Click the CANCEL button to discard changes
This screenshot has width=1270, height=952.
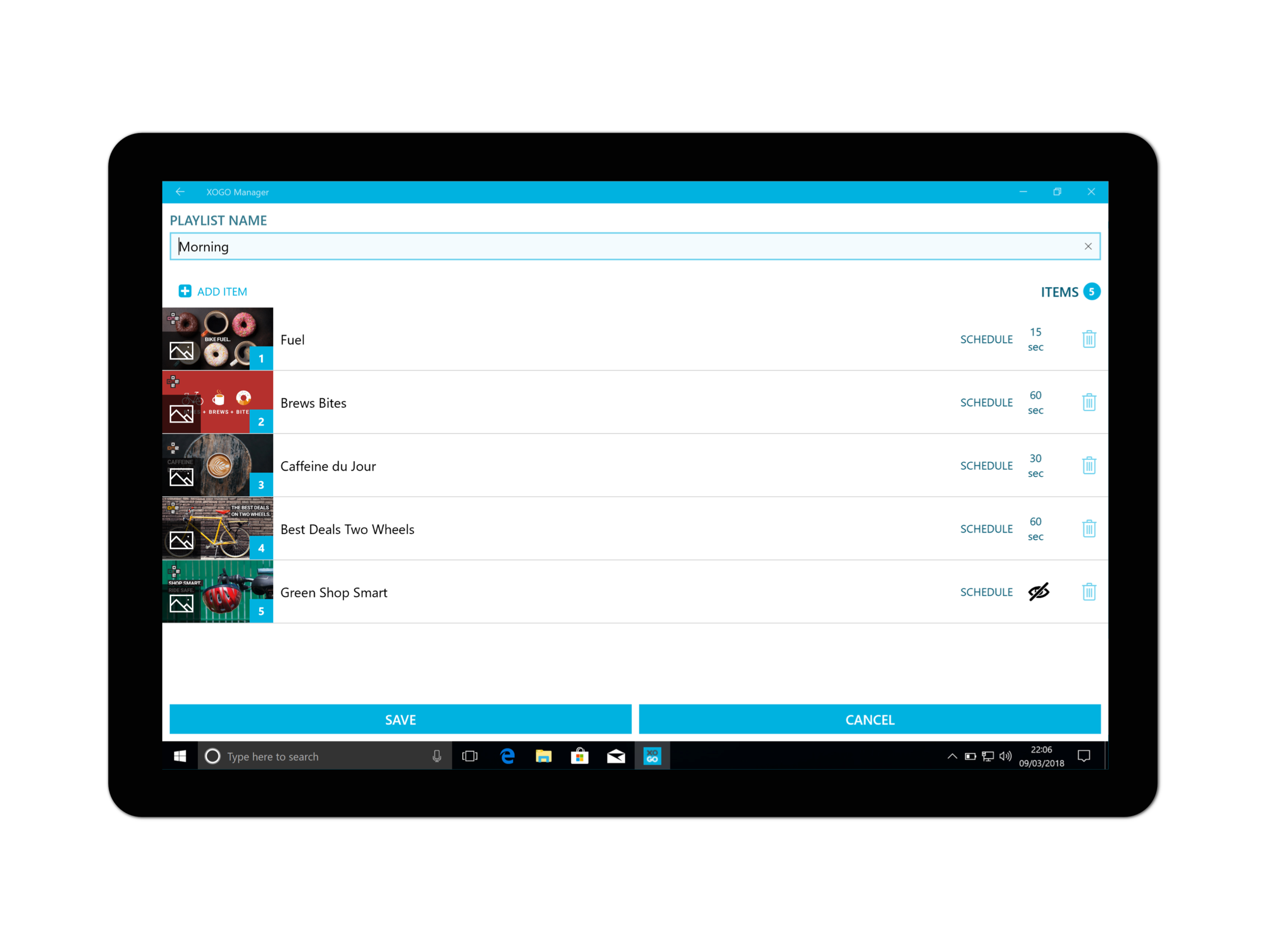(869, 718)
